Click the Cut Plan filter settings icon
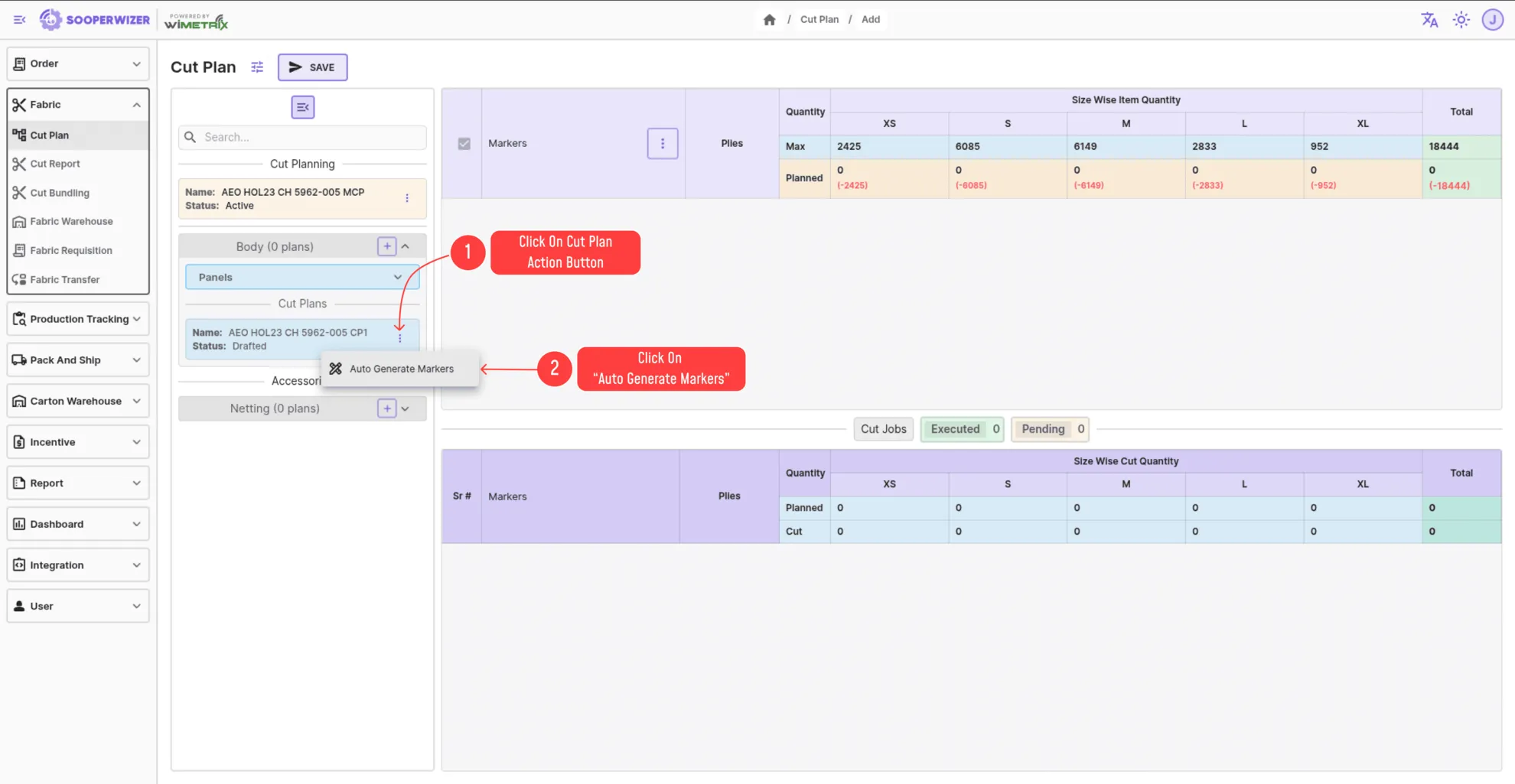This screenshot has height=784, width=1515. click(257, 67)
